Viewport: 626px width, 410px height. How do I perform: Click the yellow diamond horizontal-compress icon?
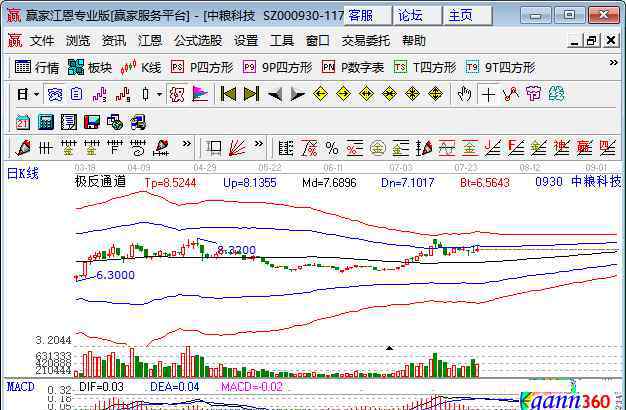click(389, 95)
